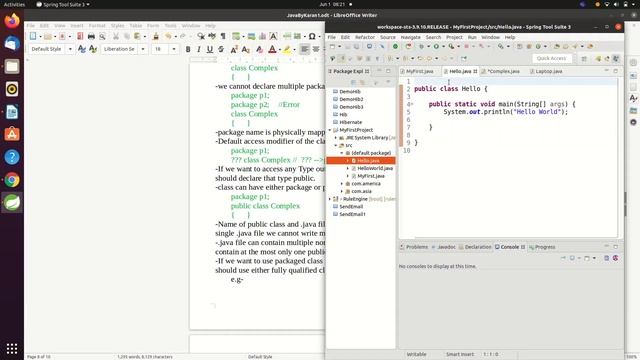Viewport: 640px width, 360px height.
Task: Open the Liberation font name dropdown
Action: (x=143, y=49)
